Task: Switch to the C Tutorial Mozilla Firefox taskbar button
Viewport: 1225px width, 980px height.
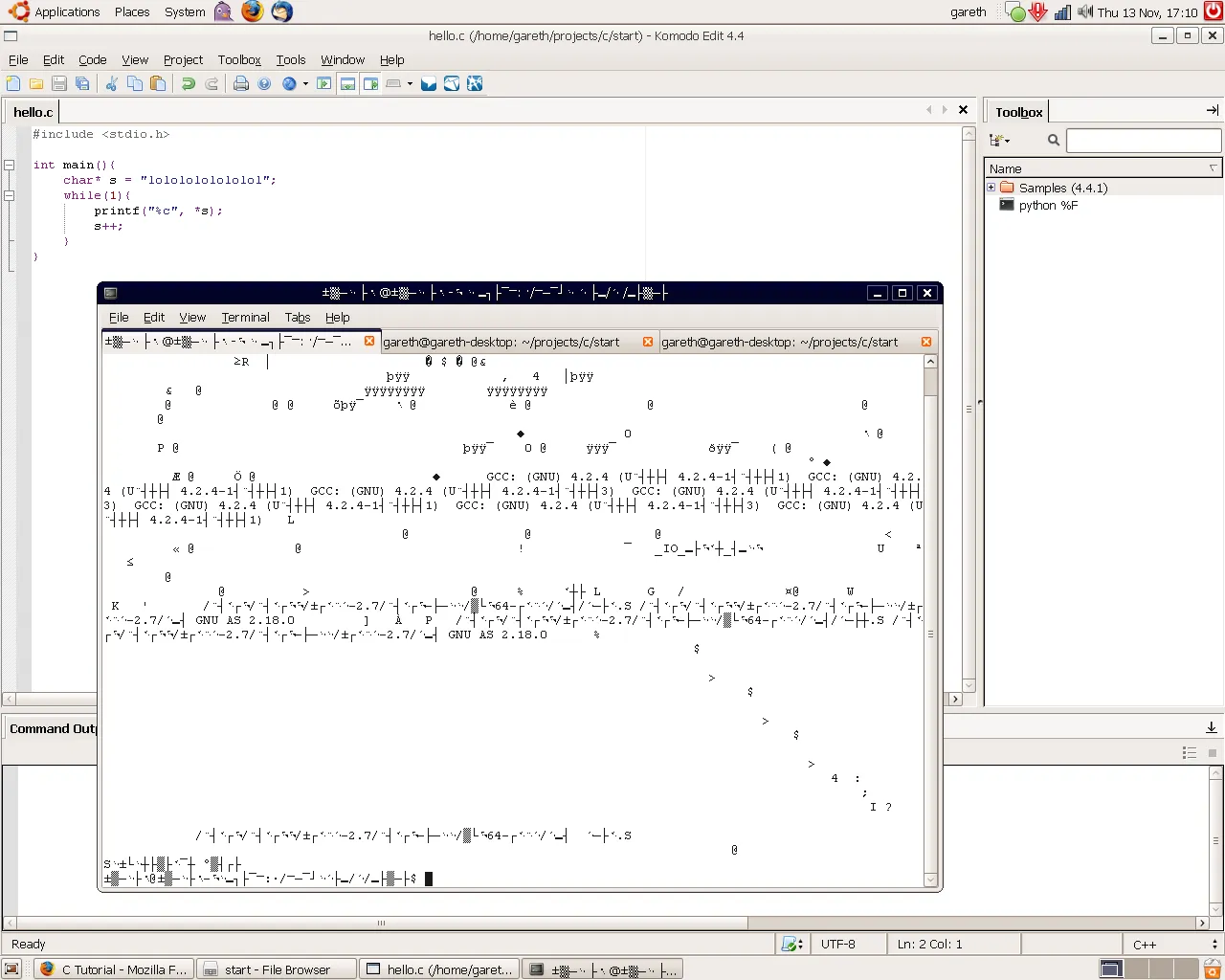Action: point(114,969)
